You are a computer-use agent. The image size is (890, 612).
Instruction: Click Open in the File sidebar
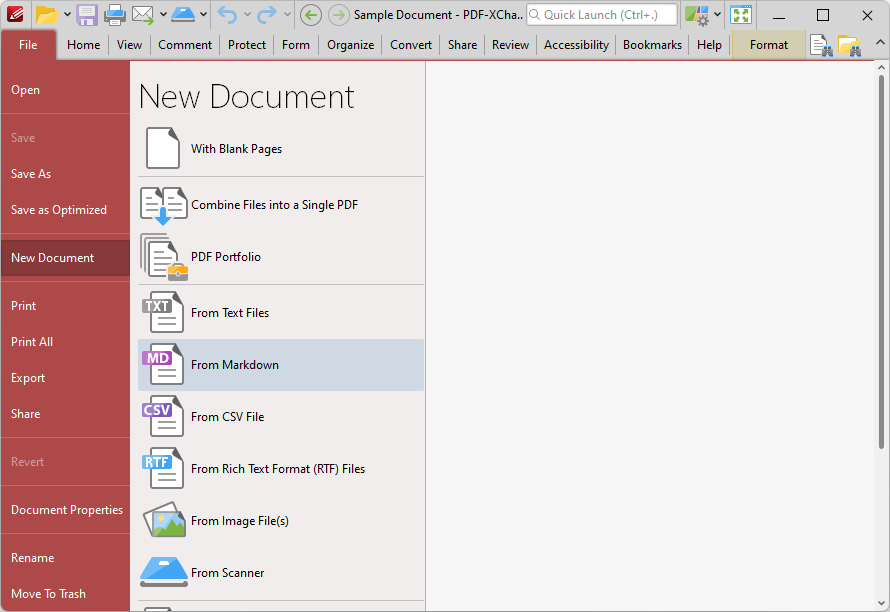pyautogui.click(x=65, y=90)
